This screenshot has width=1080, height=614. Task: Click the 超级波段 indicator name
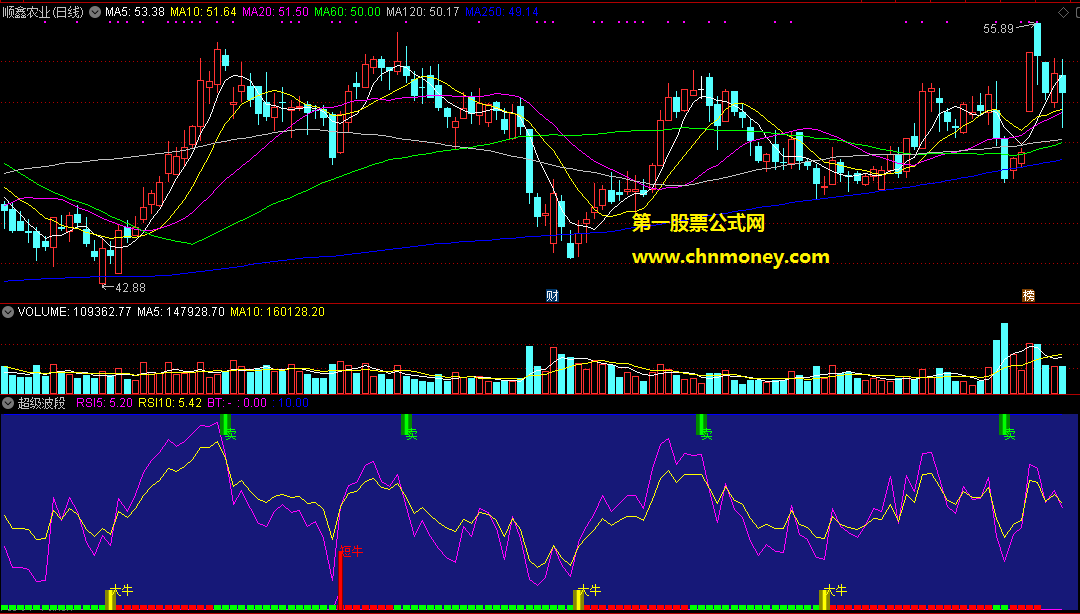tap(41, 403)
